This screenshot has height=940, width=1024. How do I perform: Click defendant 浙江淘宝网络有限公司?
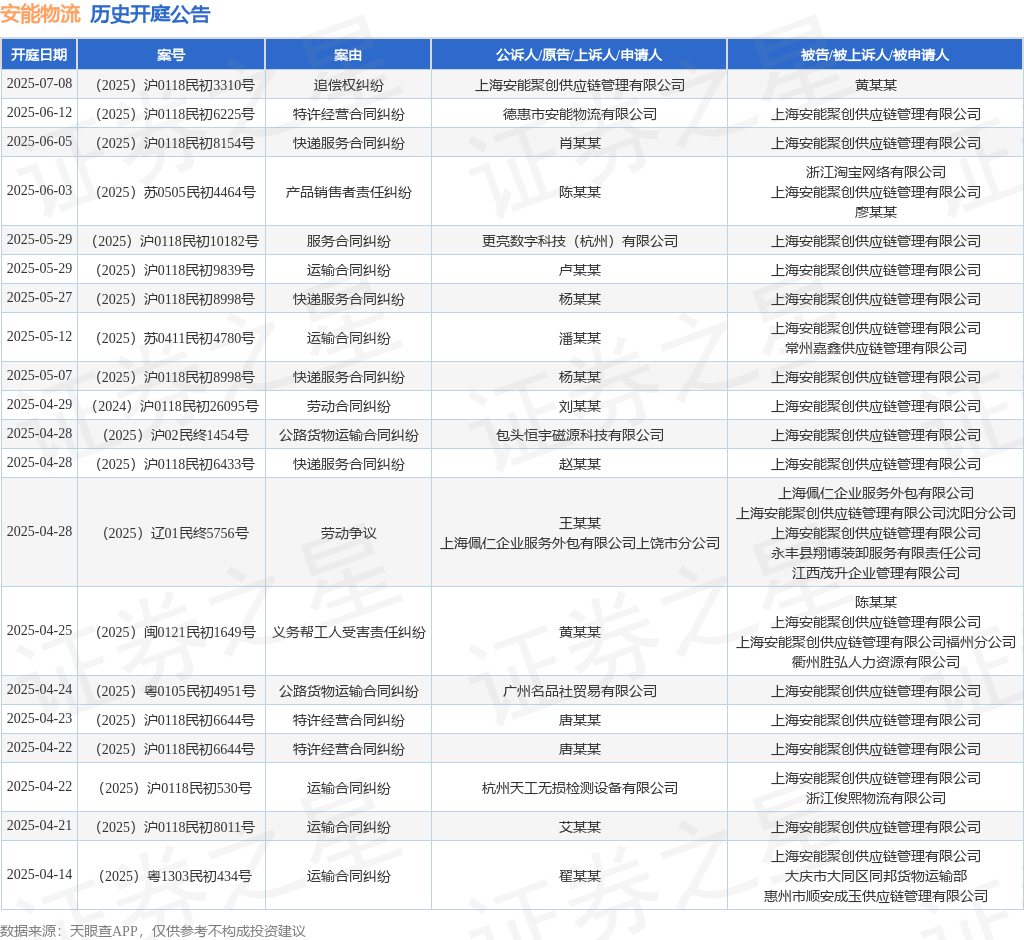(x=875, y=172)
